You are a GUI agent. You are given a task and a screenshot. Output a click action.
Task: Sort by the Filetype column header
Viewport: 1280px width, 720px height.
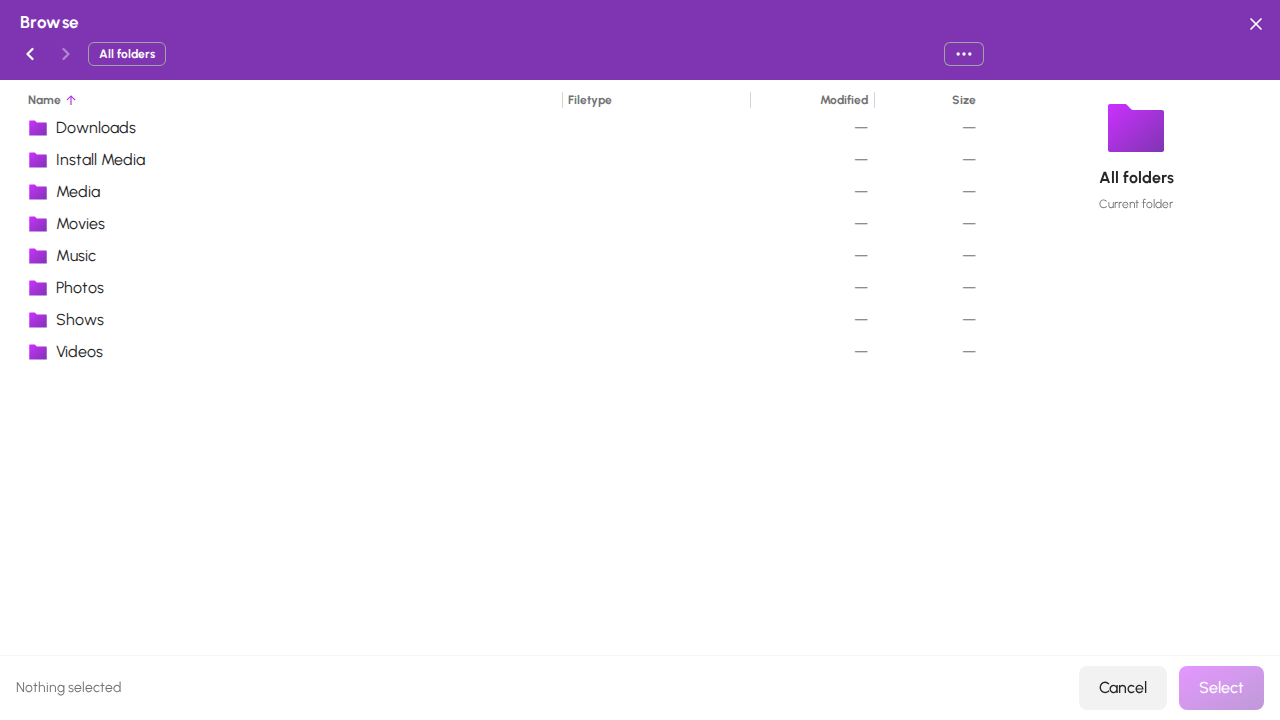(x=590, y=100)
